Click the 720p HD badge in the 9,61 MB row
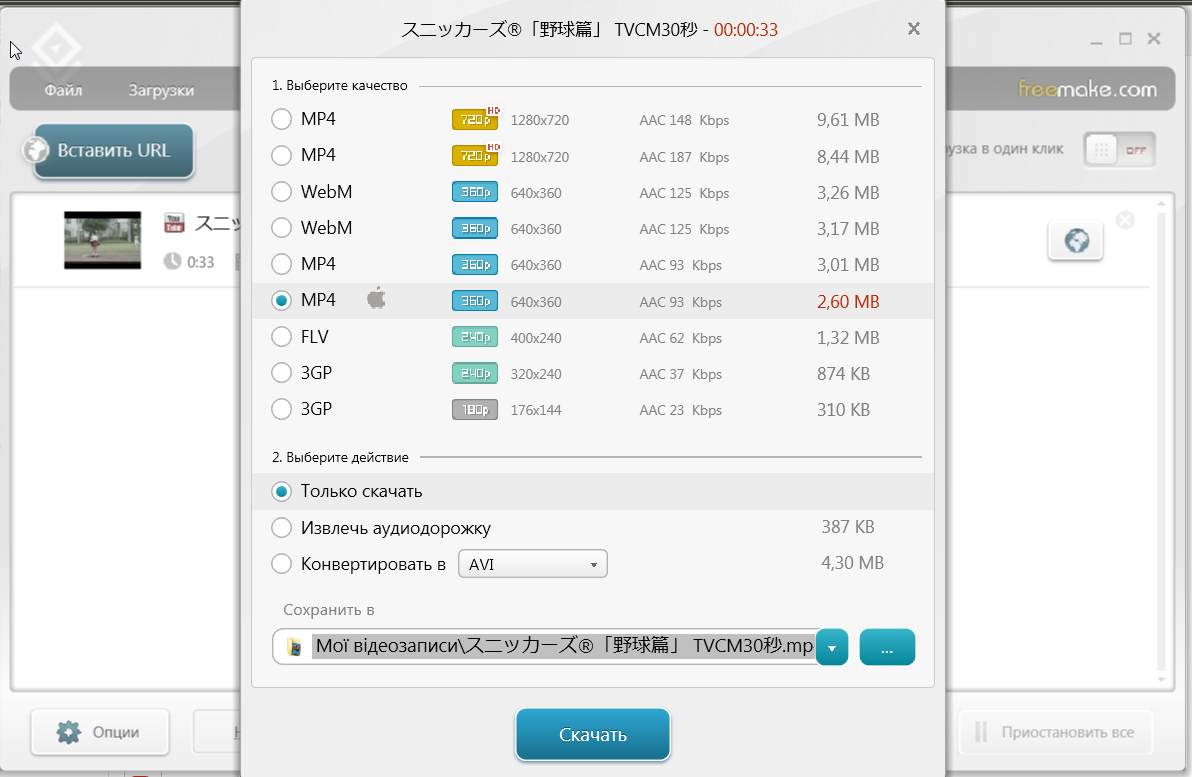This screenshot has width=1192, height=777. [476, 119]
